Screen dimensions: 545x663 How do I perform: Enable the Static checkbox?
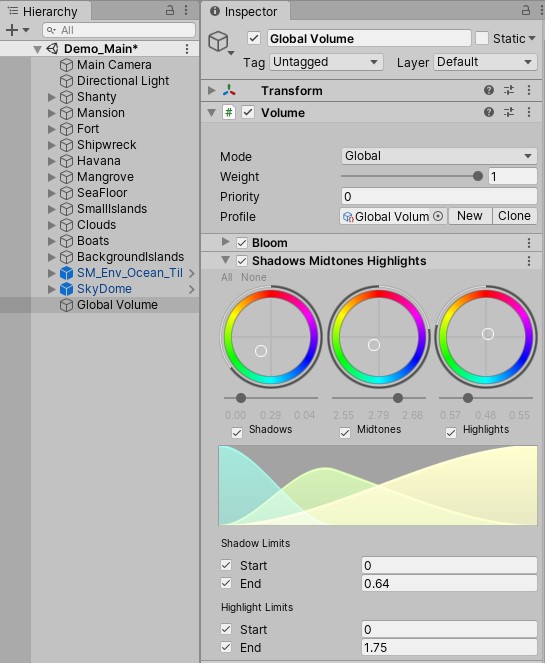482,38
